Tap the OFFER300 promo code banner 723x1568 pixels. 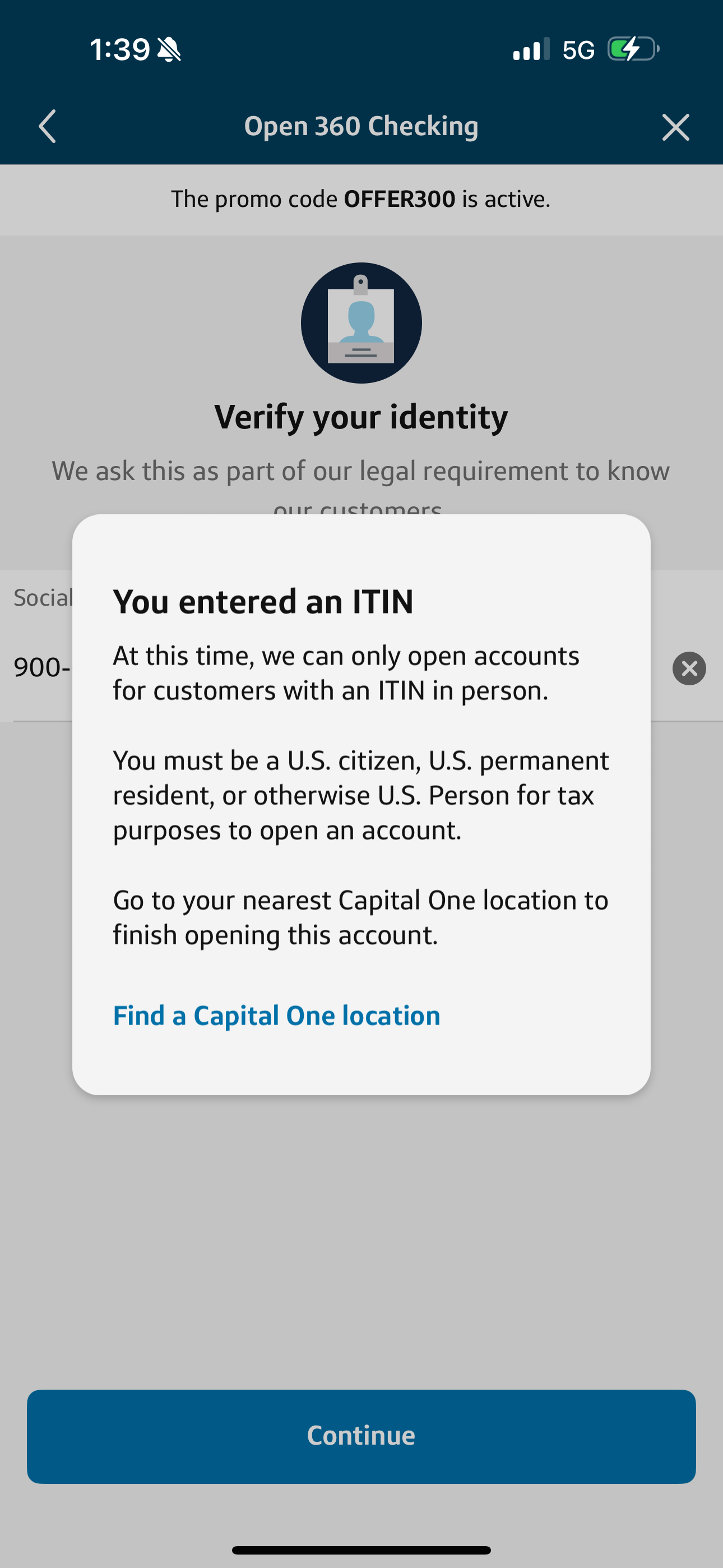(x=361, y=200)
